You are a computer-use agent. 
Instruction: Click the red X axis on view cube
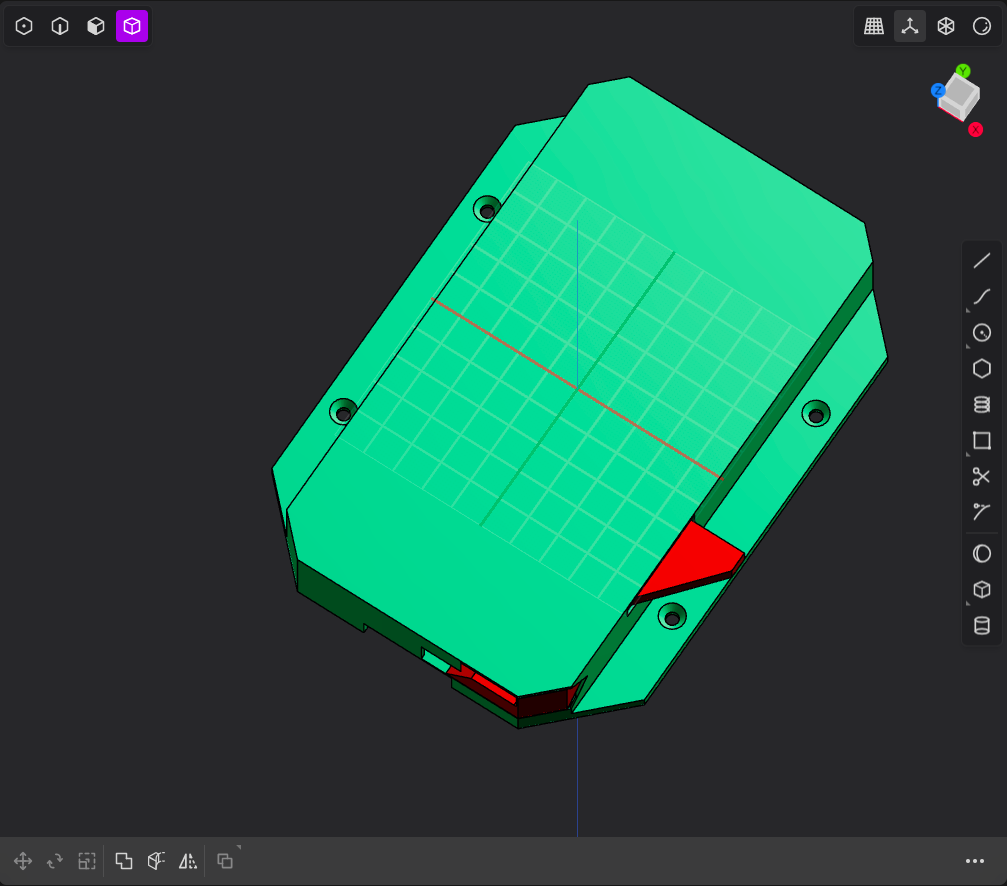(x=976, y=130)
